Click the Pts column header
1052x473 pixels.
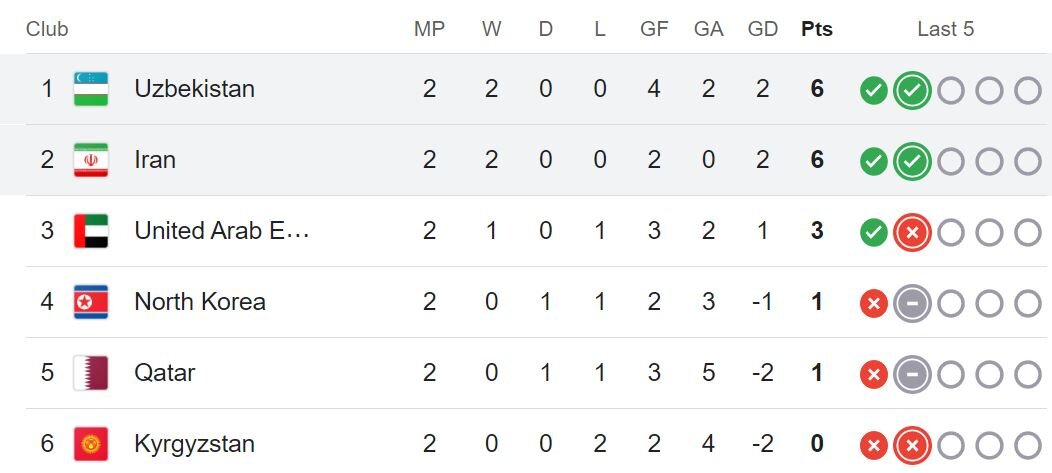tap(817, 29)
